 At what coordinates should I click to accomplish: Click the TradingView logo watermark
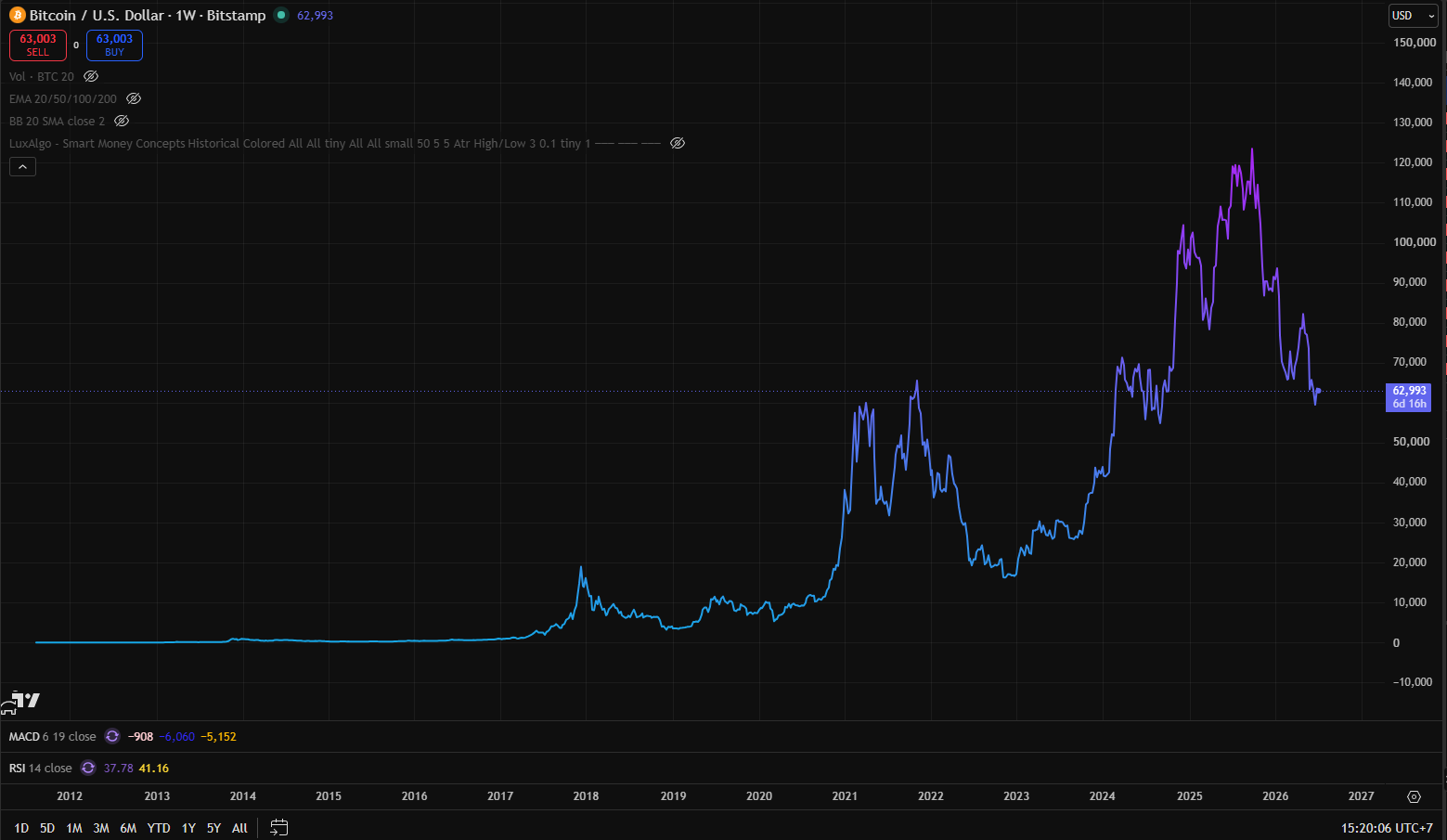click(21, 703)
